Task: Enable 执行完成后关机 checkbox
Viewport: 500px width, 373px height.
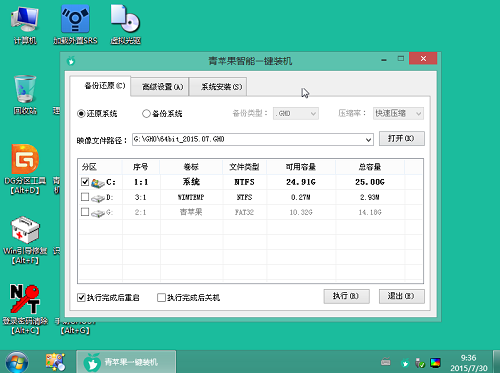Action: 161,297
